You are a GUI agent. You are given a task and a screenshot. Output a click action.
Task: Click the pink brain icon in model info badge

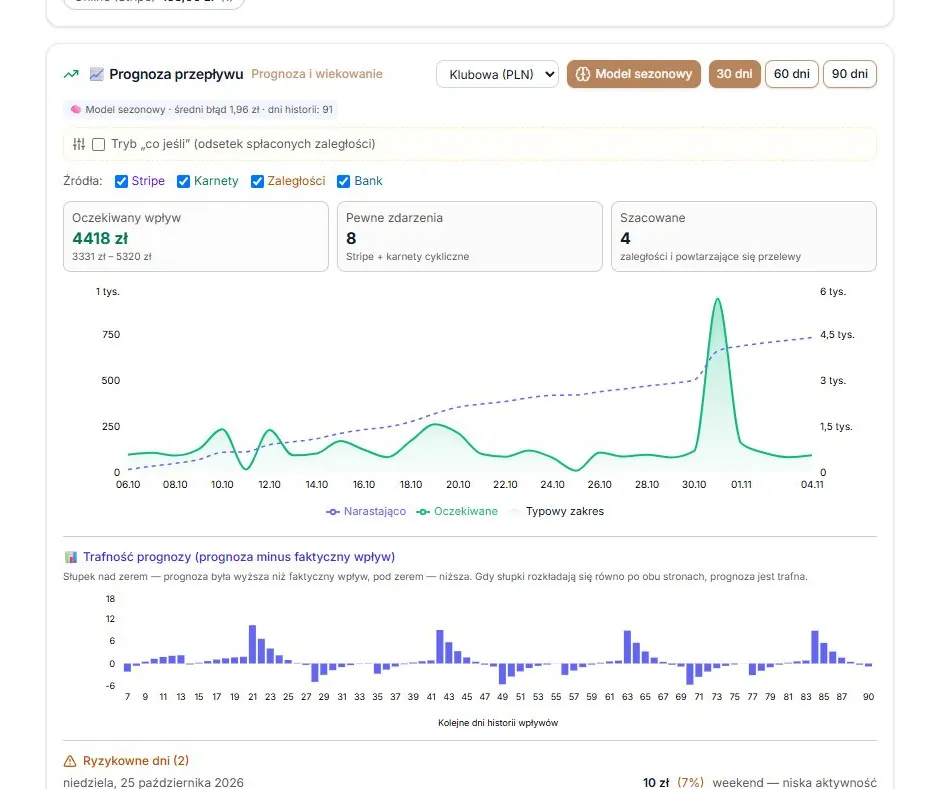(x=75, y=110)
